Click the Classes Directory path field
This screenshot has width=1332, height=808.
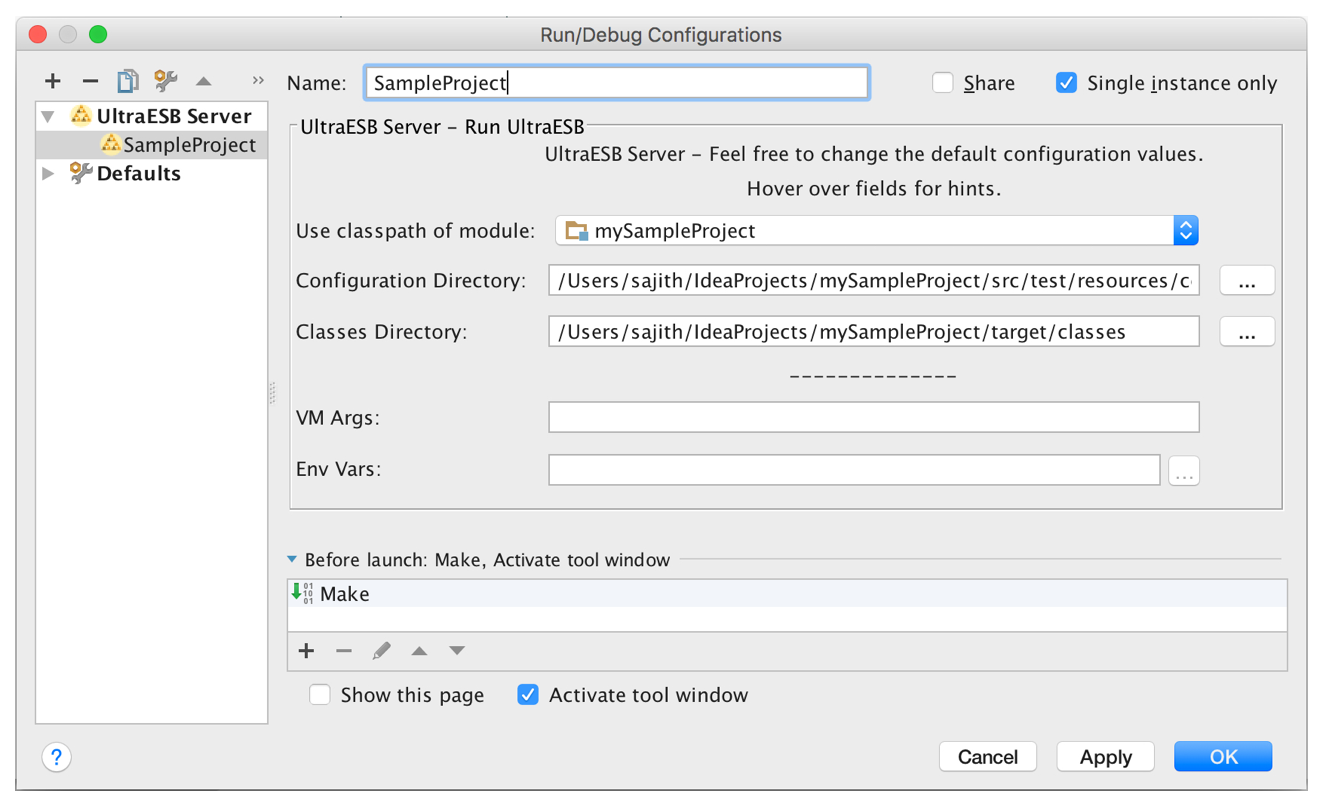click(874, 332)
